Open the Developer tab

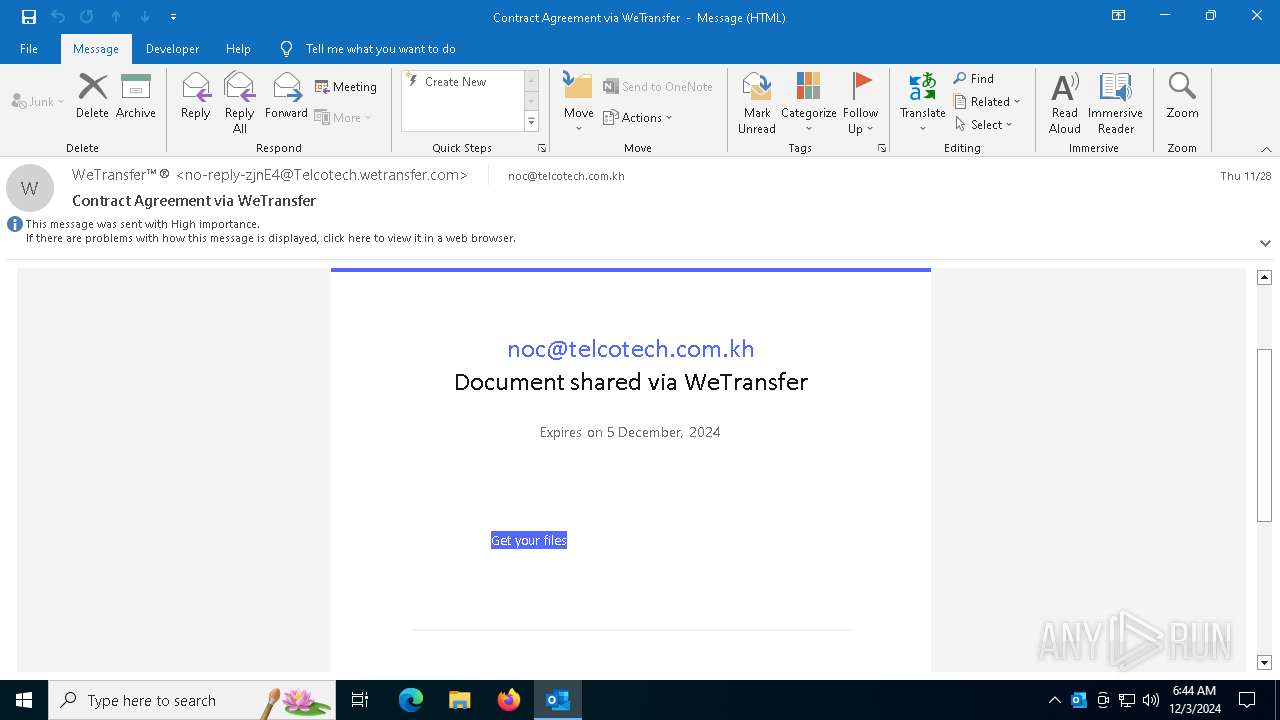[172, 49]
